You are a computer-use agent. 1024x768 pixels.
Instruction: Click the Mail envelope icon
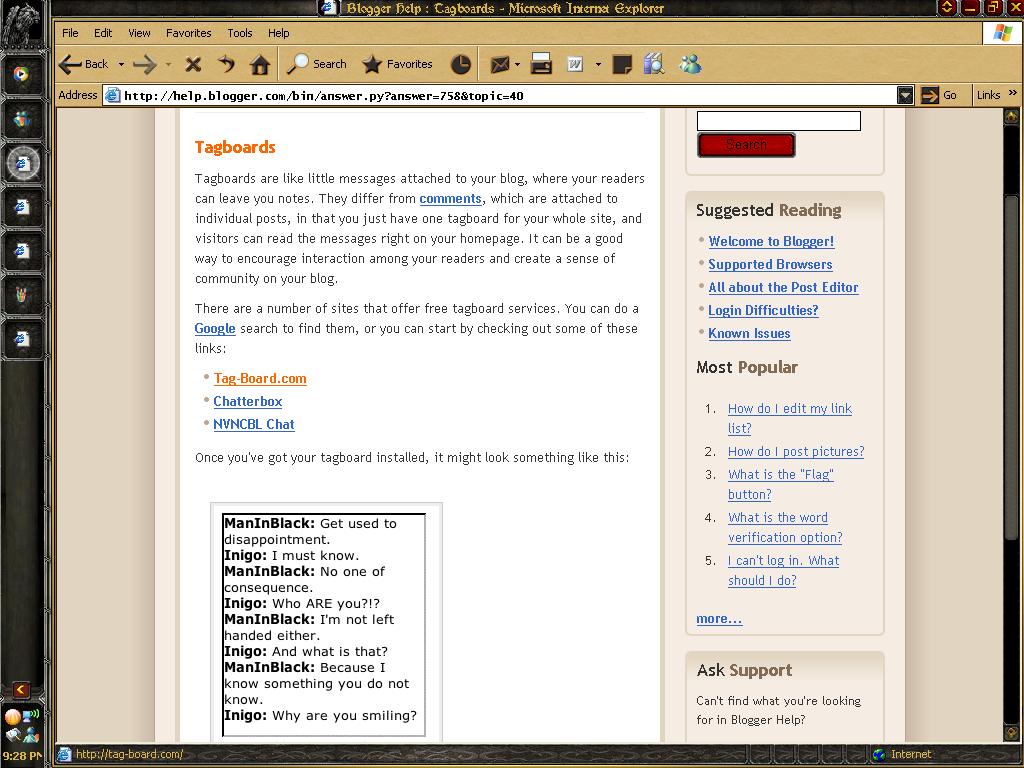pos(500,64)
